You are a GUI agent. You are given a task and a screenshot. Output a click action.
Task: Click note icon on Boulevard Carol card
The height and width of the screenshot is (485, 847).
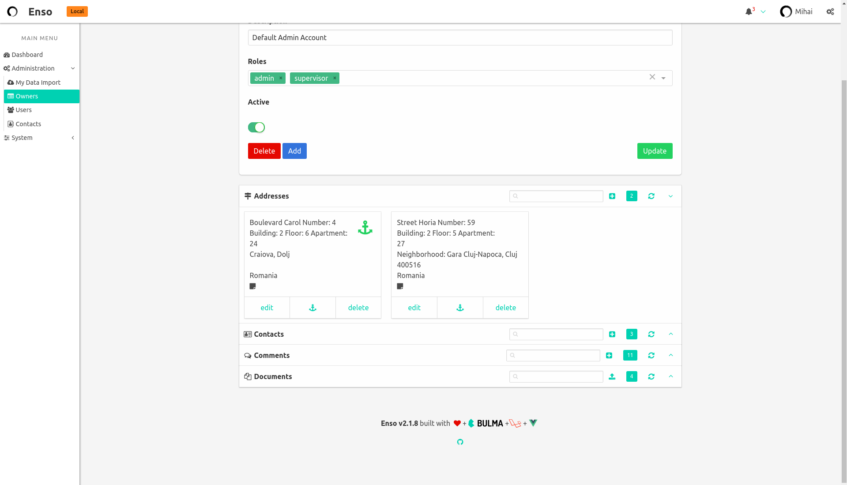tap(253, 286)
